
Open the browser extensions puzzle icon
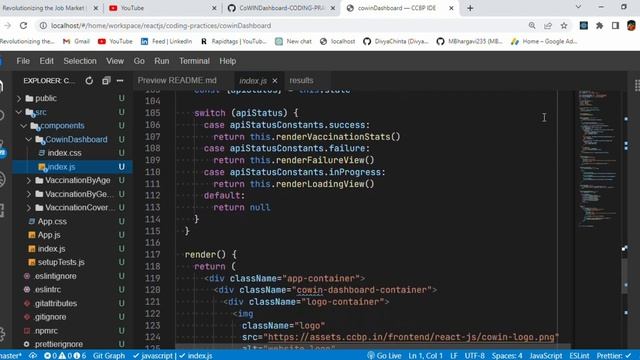click(599, 25)
